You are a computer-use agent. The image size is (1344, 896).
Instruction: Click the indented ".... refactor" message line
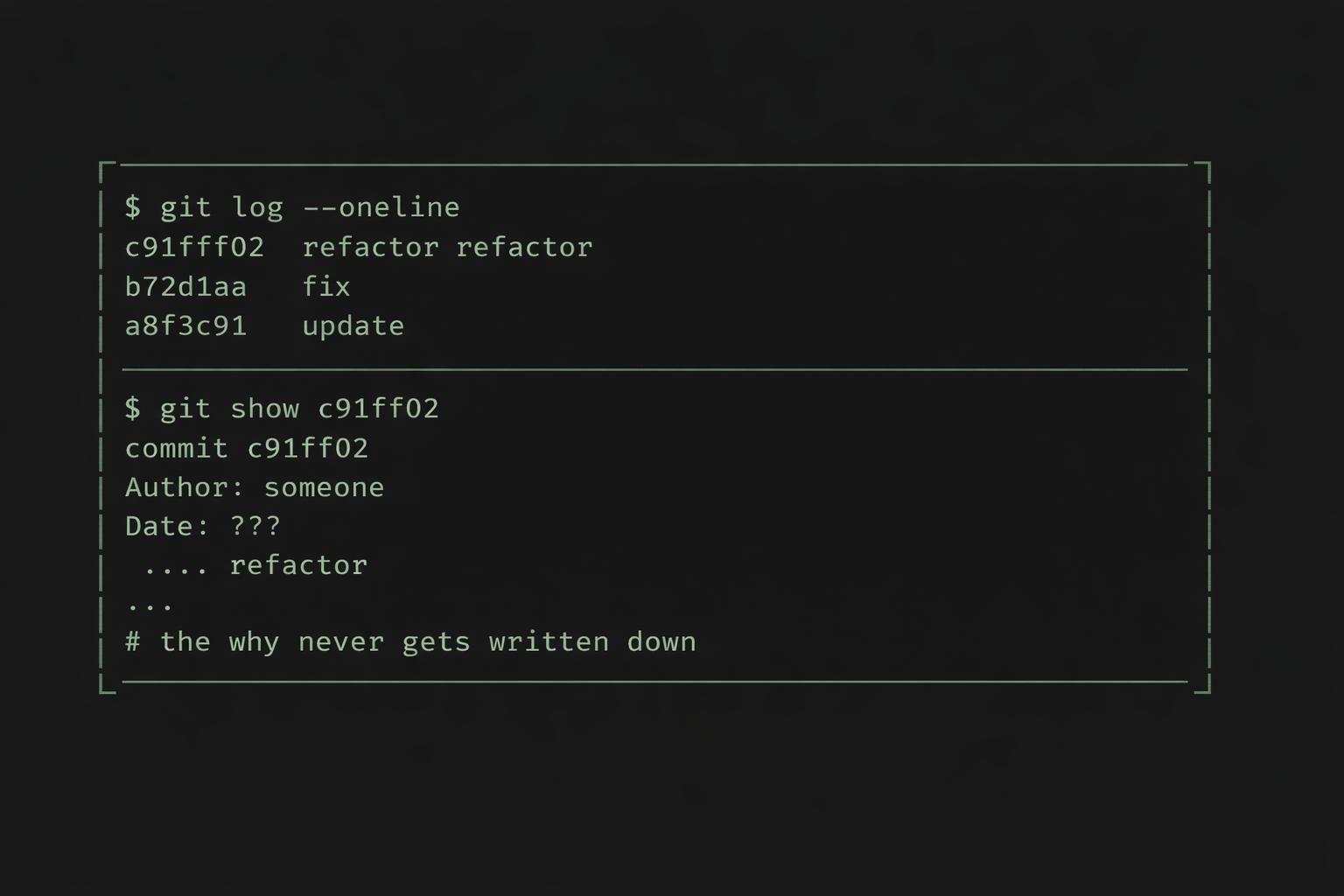(255, 566)
